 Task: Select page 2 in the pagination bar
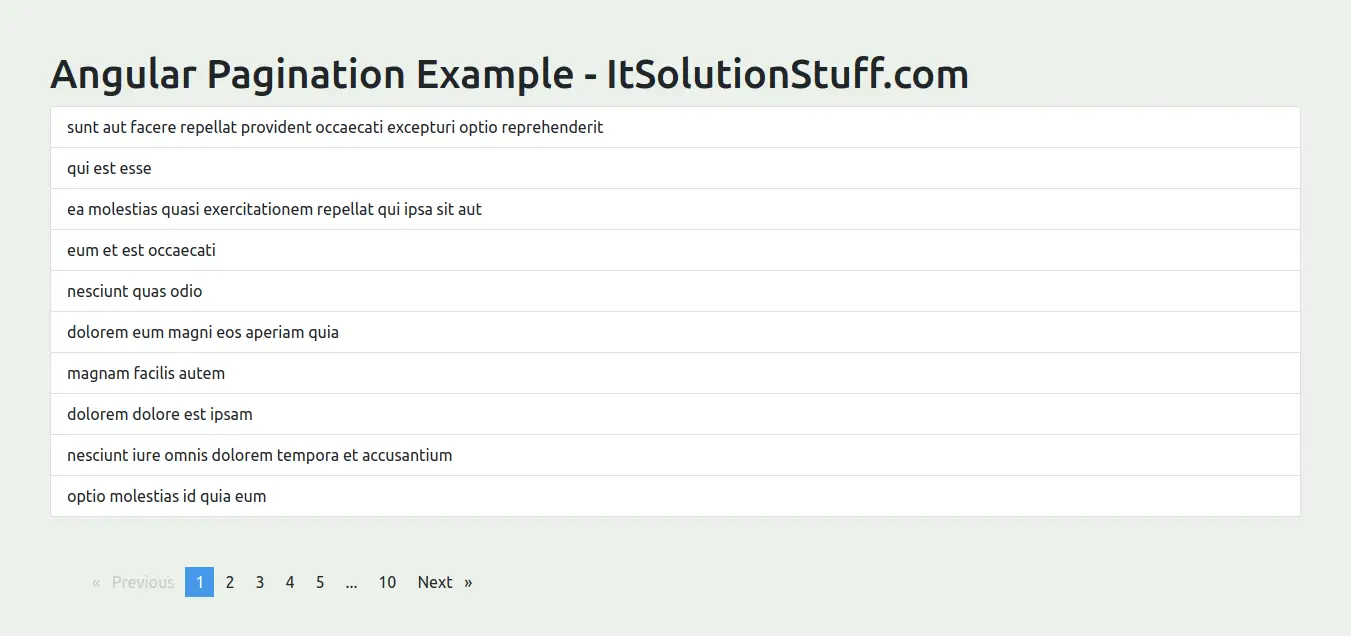(230, 582)
